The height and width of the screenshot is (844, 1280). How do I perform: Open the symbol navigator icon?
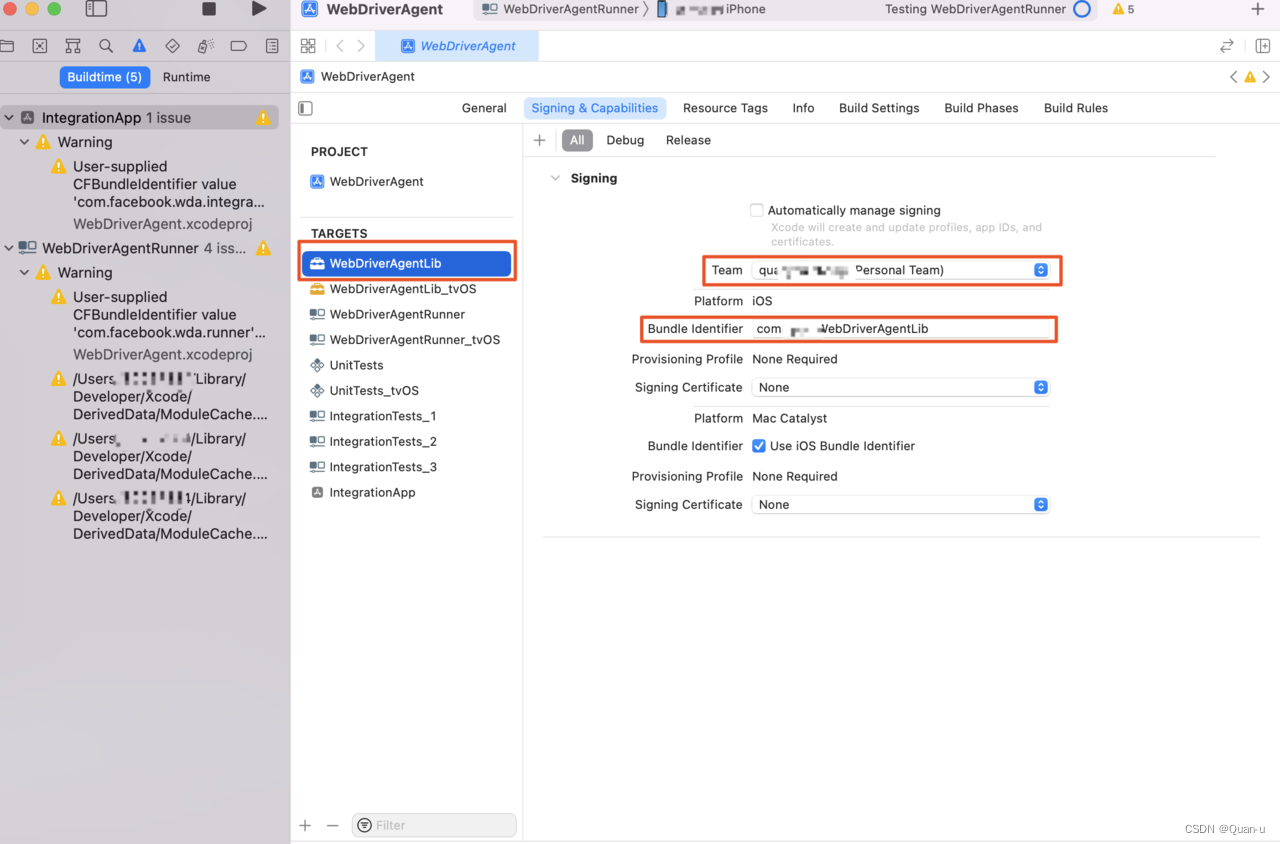72,46
